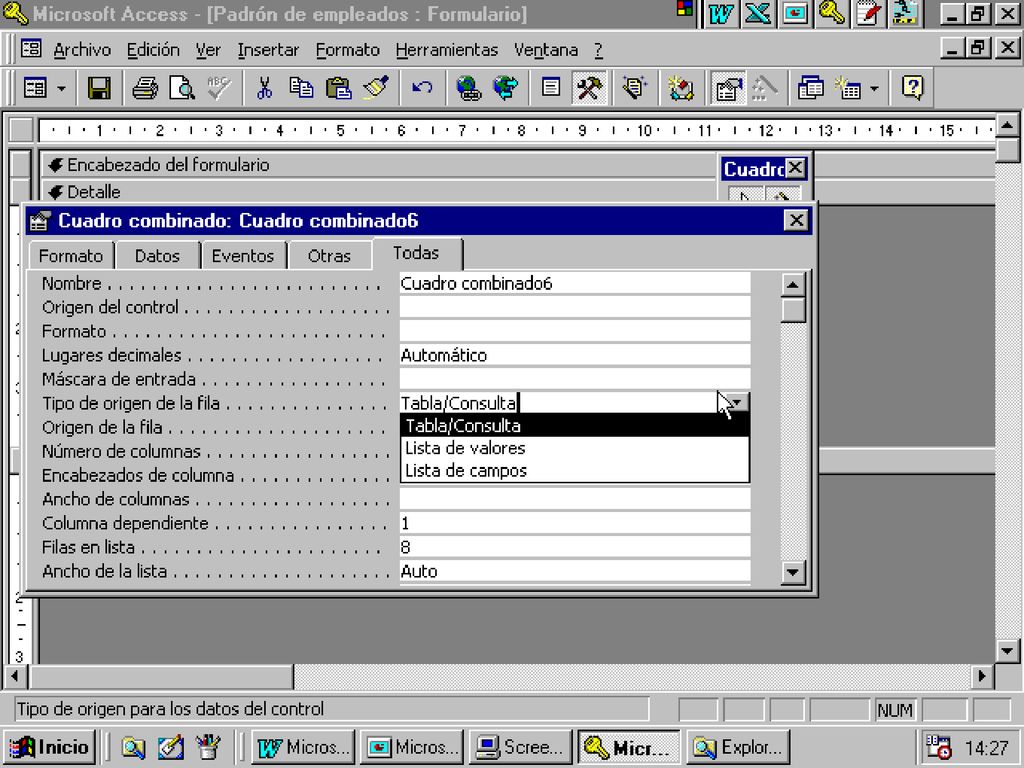The height and width of the screenshot is (768, 1024).
Task: Switch to Scree... taskbar button
Action: 520,747
